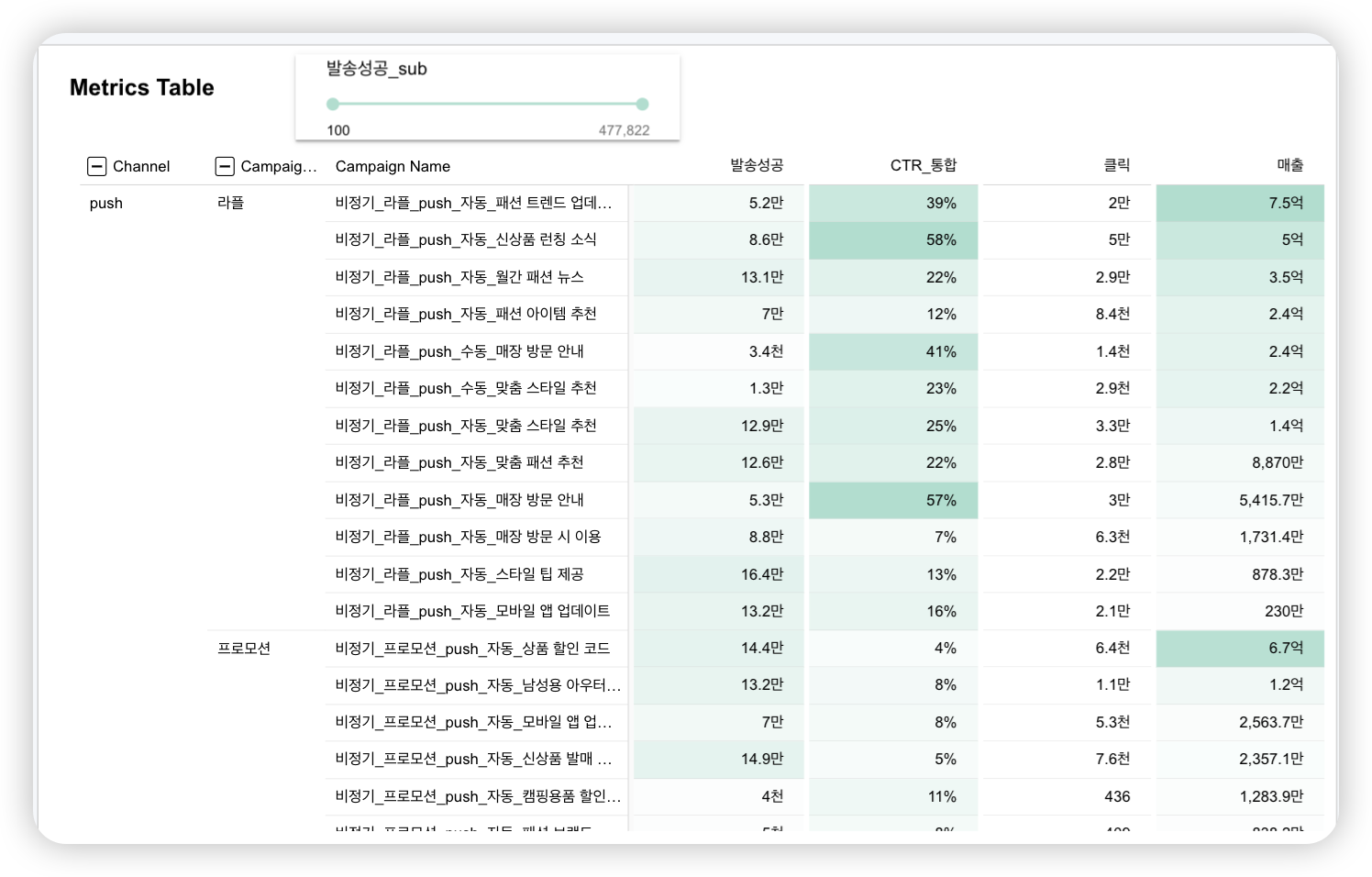Click the 2,563.7만 revenue cell
The width and height of the screenshot is (1372, 877).
tap(1240, 723)
